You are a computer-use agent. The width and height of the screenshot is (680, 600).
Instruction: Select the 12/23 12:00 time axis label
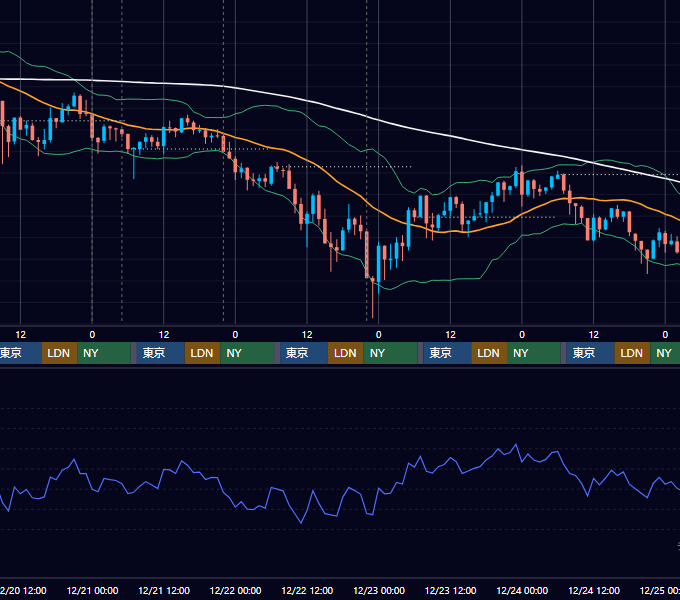coord(450,590)
